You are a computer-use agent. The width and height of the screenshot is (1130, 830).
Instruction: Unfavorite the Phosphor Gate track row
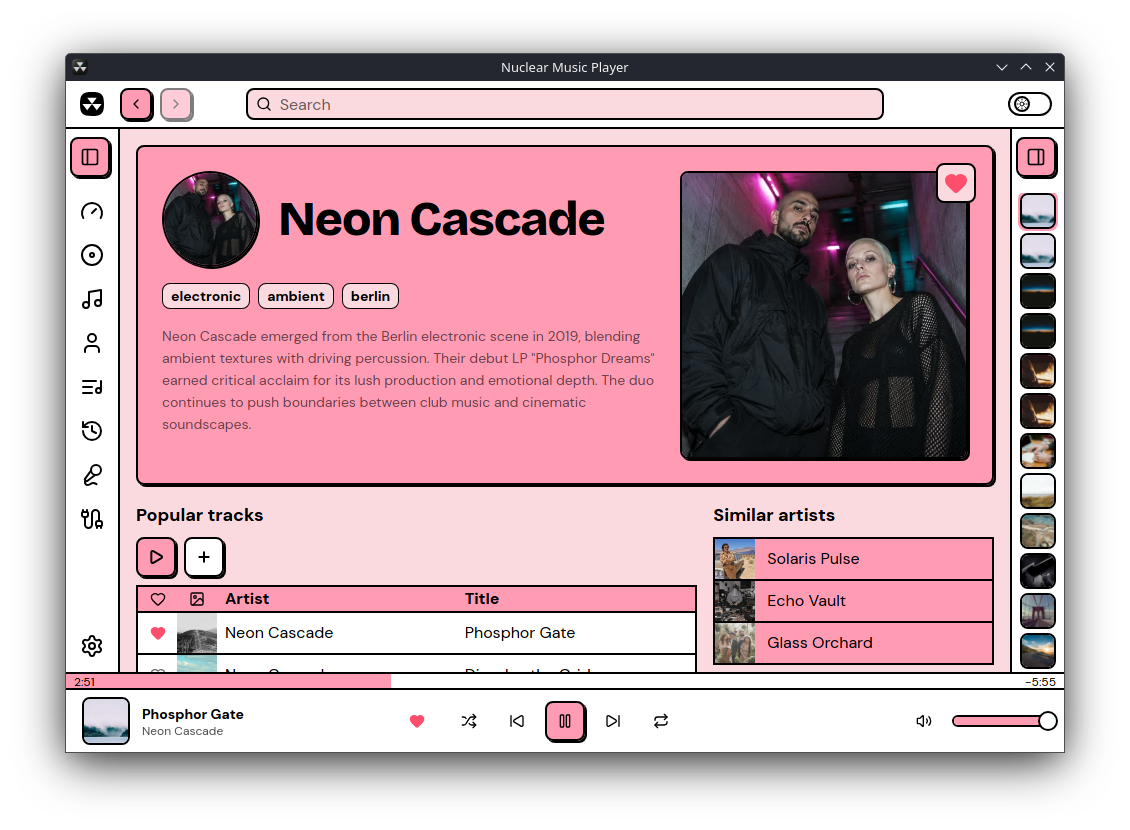pos(158,633)
